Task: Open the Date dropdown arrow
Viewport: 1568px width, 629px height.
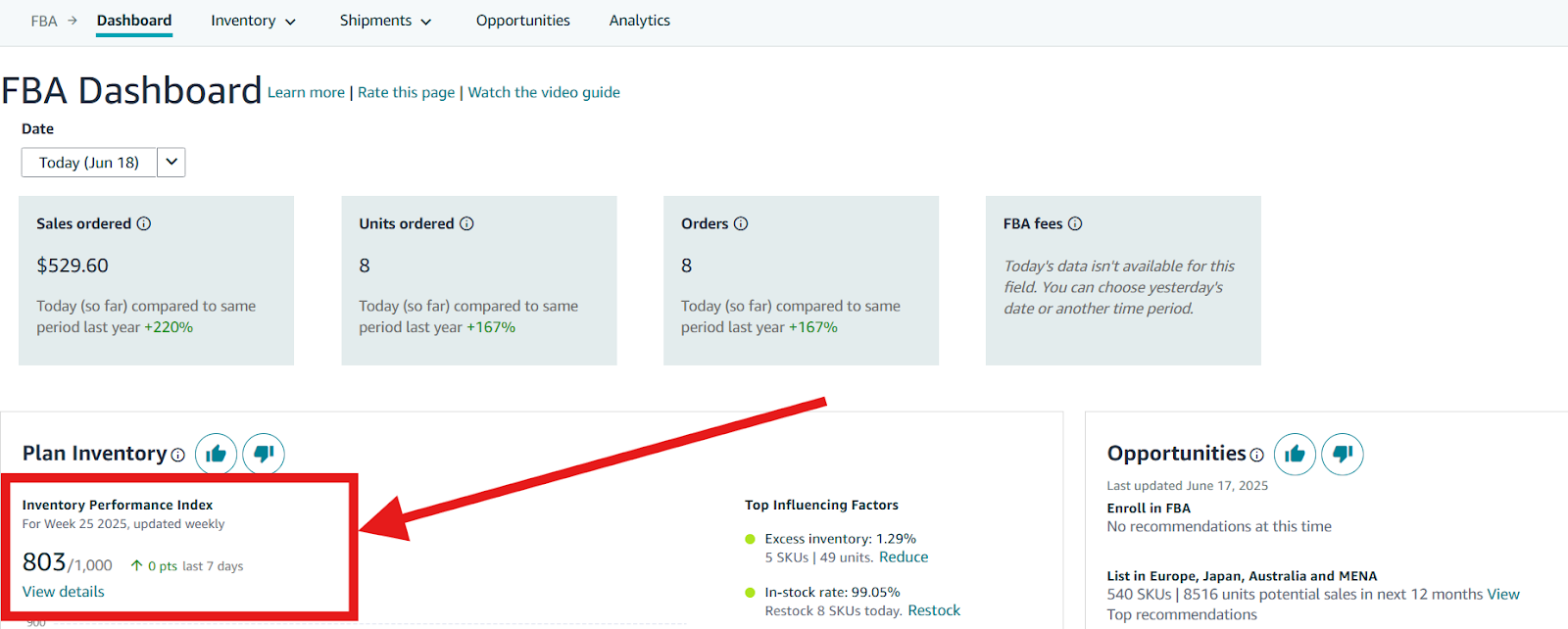Action: 171,162
